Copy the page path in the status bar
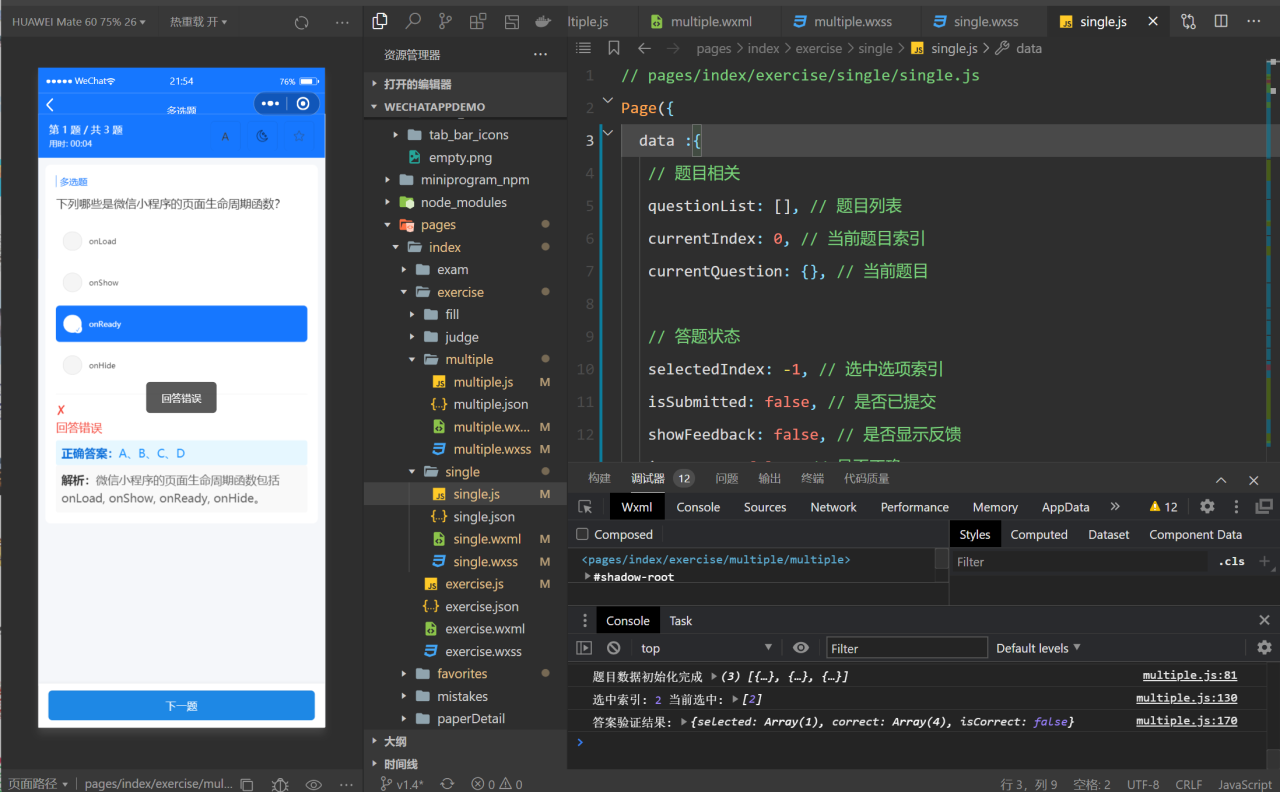 pos(247,784)
